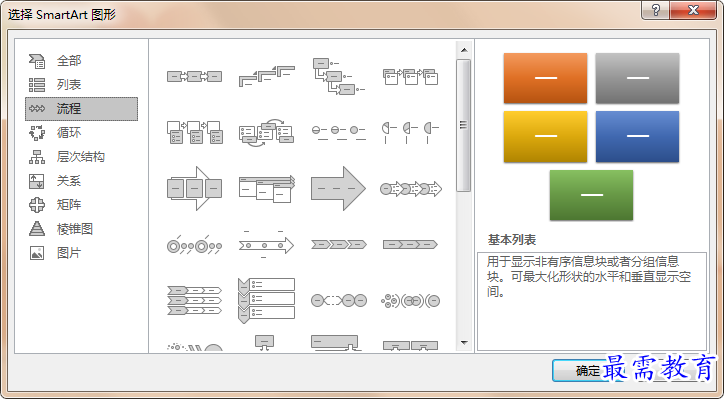Screen dimensions: 724x399
Task: Choose the detailed process layout with stacked arrow panels
Action: coord(266,188)
